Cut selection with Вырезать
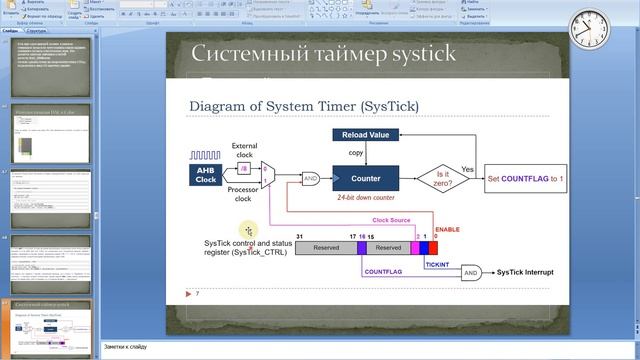Image resolution: width=640 pixels, height=360 pixels. click(34, 2)
